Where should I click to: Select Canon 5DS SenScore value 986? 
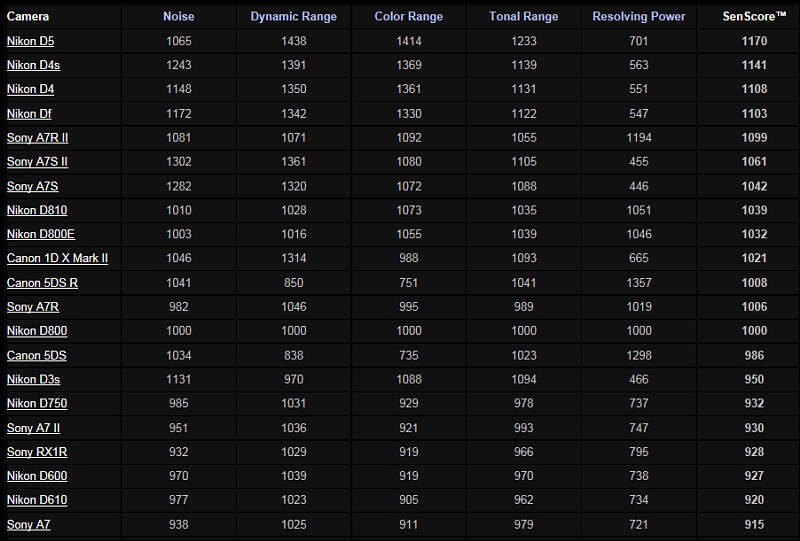pyautogui.click(x=754, y=355)
